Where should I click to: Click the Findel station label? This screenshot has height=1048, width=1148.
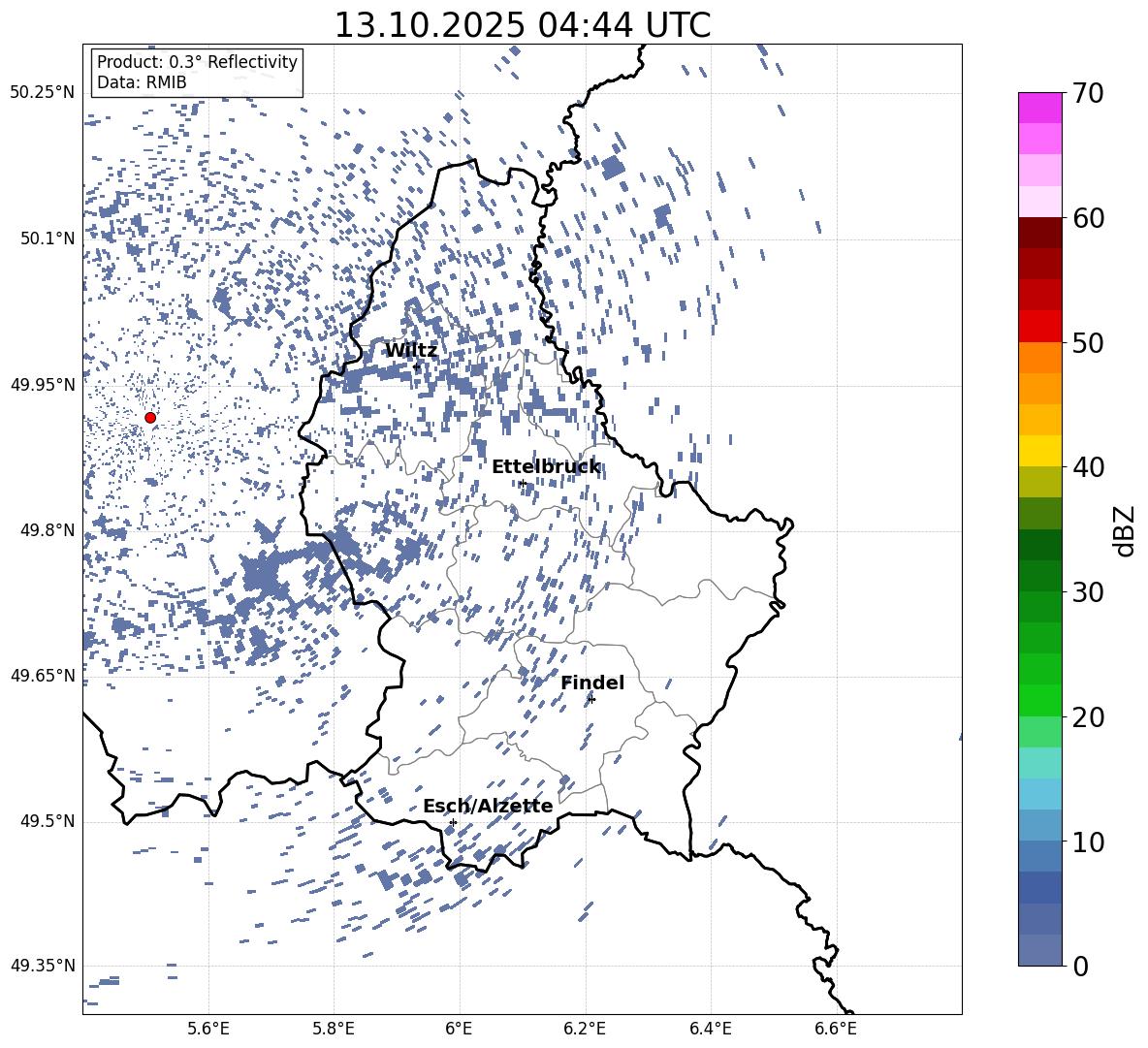pyautogui.click(x=592, y=683)
